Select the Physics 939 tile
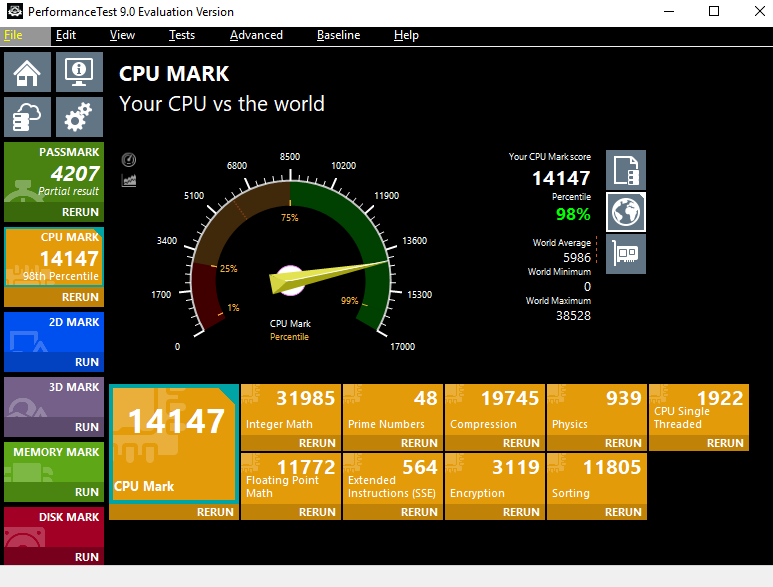This screenshot has height=587, width=773. 597,410
